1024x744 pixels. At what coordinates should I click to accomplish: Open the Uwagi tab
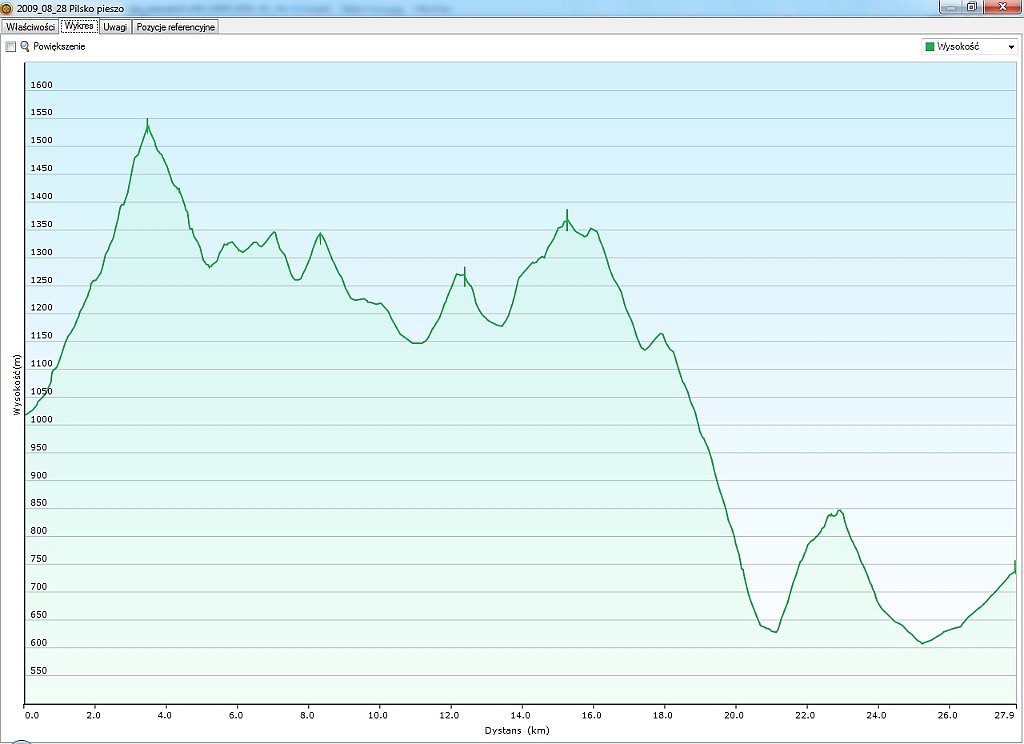tap(115, 27)
